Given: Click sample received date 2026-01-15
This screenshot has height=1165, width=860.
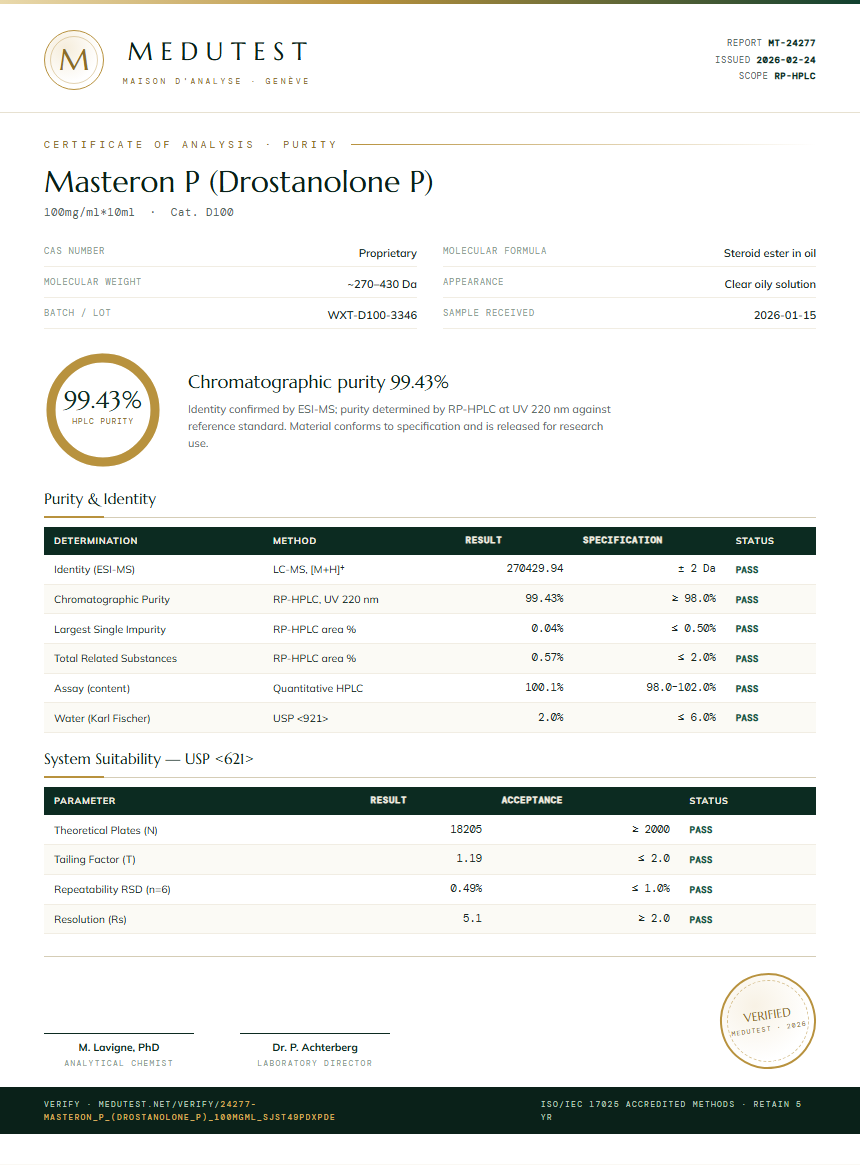Looking at the screenshot, I should point(784,316).
